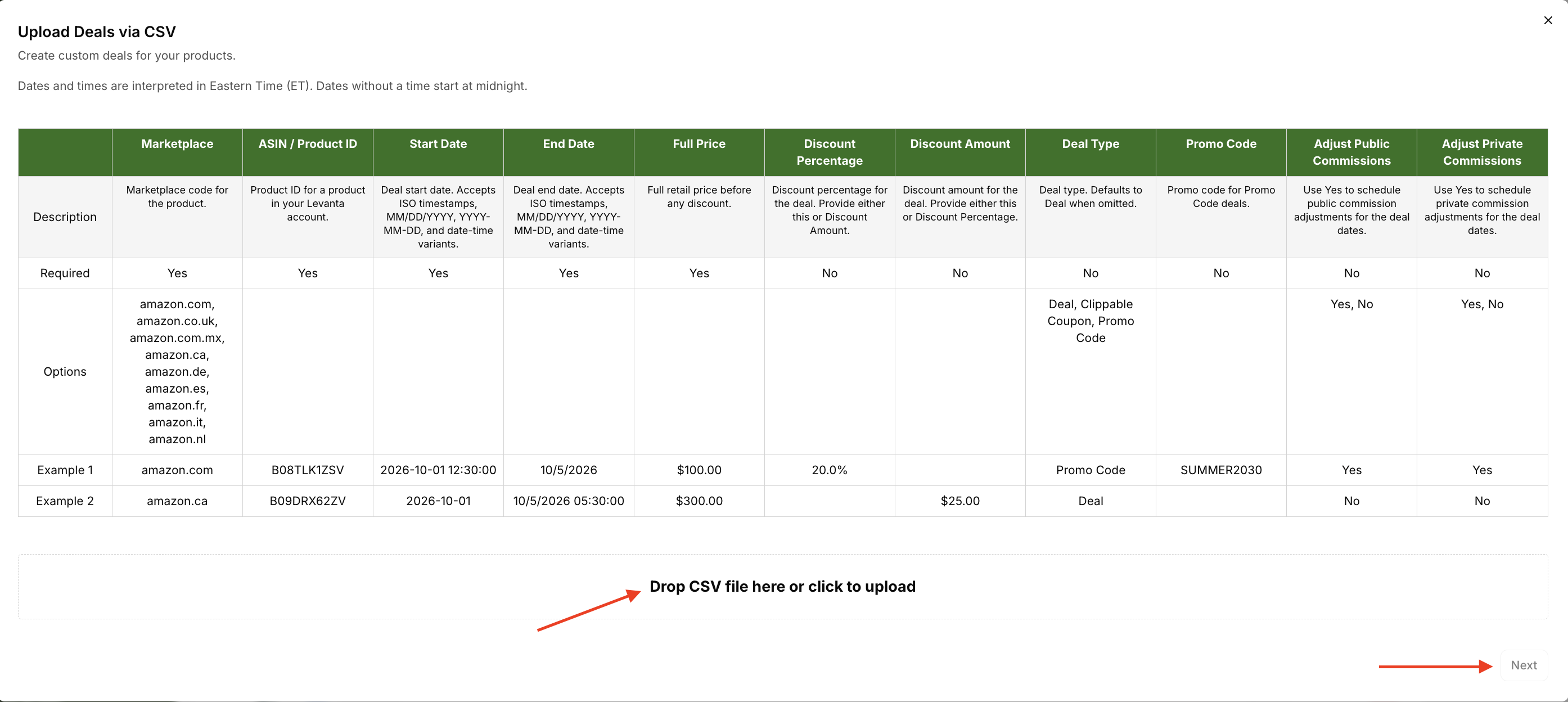Viewport: 1568px width, 702px height.
Task: Click the 2026-10-01 12:30:00 start date cell
Action: click(x=438, y=470)
